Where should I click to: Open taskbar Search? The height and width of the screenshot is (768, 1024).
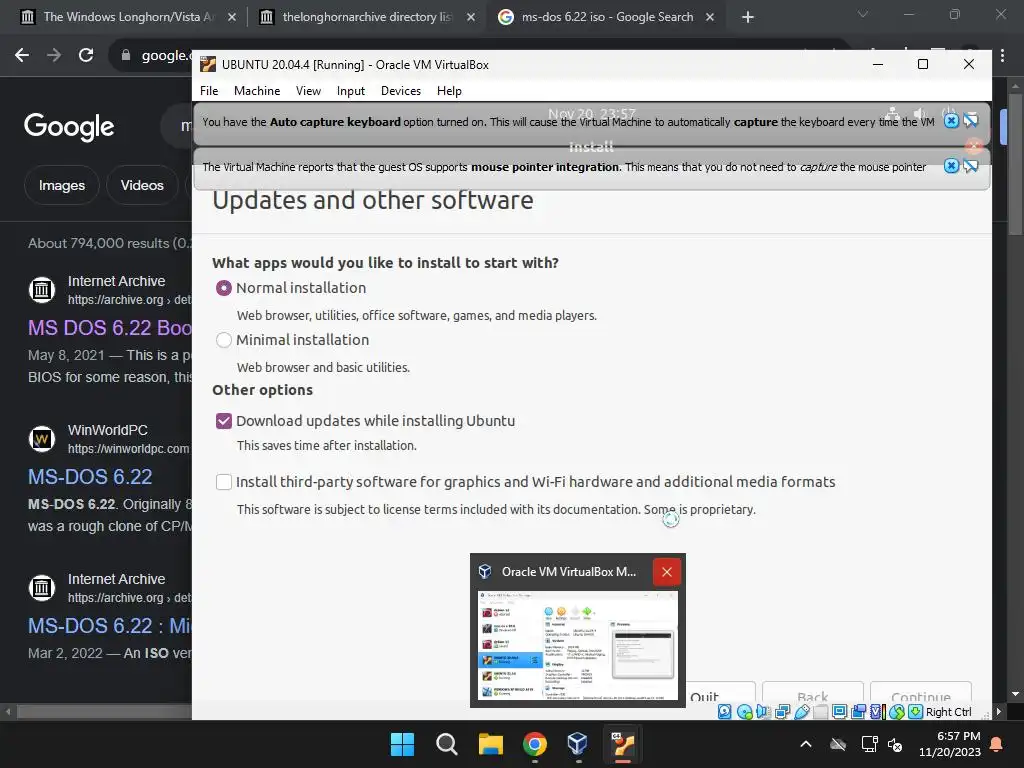click(447, 744)
